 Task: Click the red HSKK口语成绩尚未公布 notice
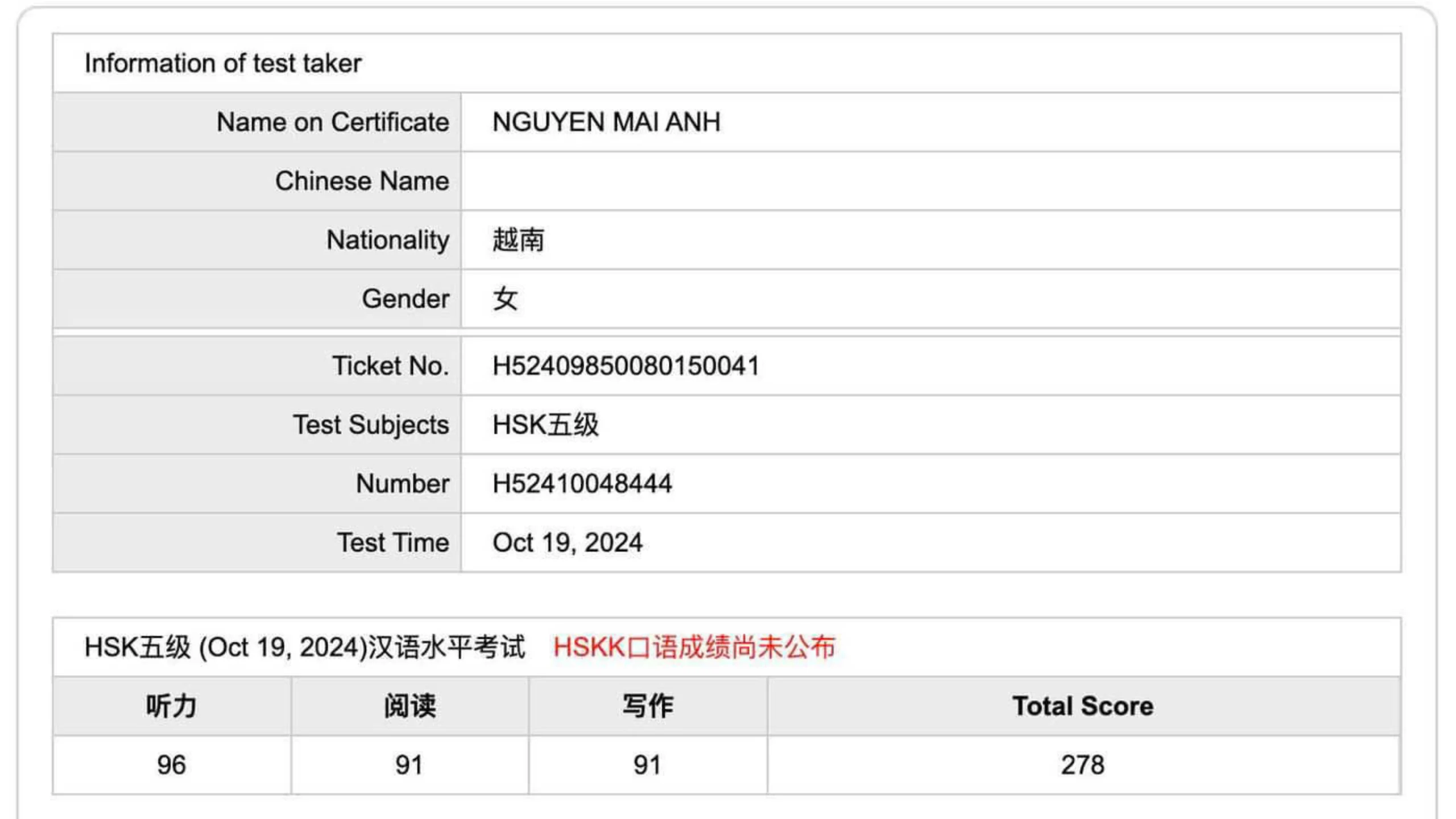[x=694, y=647]
